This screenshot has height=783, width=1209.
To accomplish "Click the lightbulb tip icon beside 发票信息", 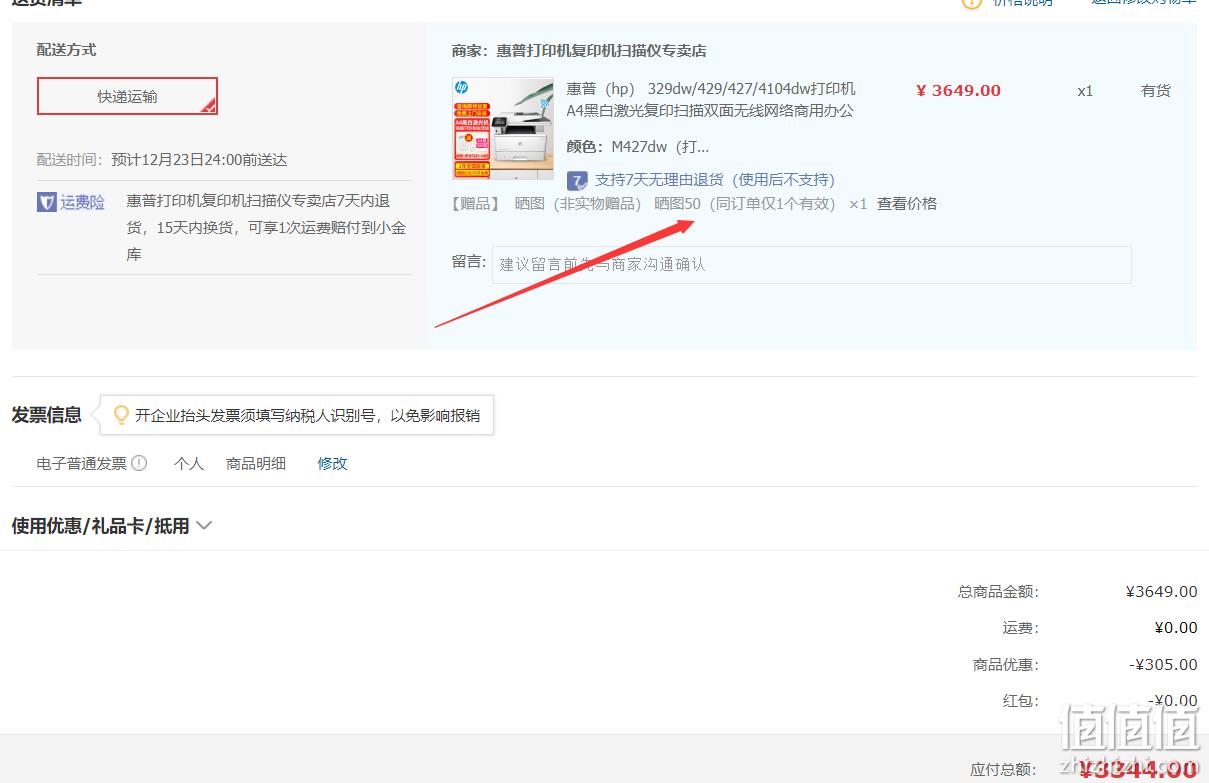I will 121,414.
